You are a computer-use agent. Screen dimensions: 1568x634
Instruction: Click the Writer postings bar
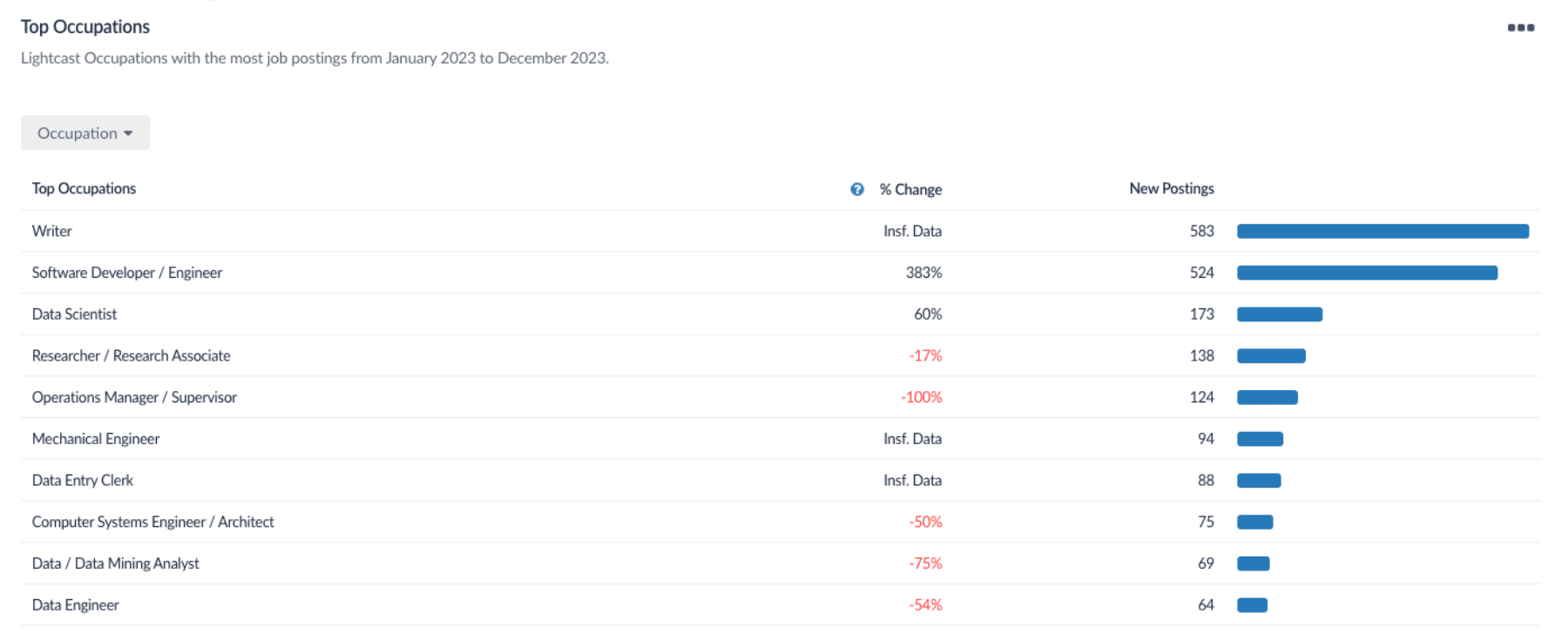[1382, 231]
